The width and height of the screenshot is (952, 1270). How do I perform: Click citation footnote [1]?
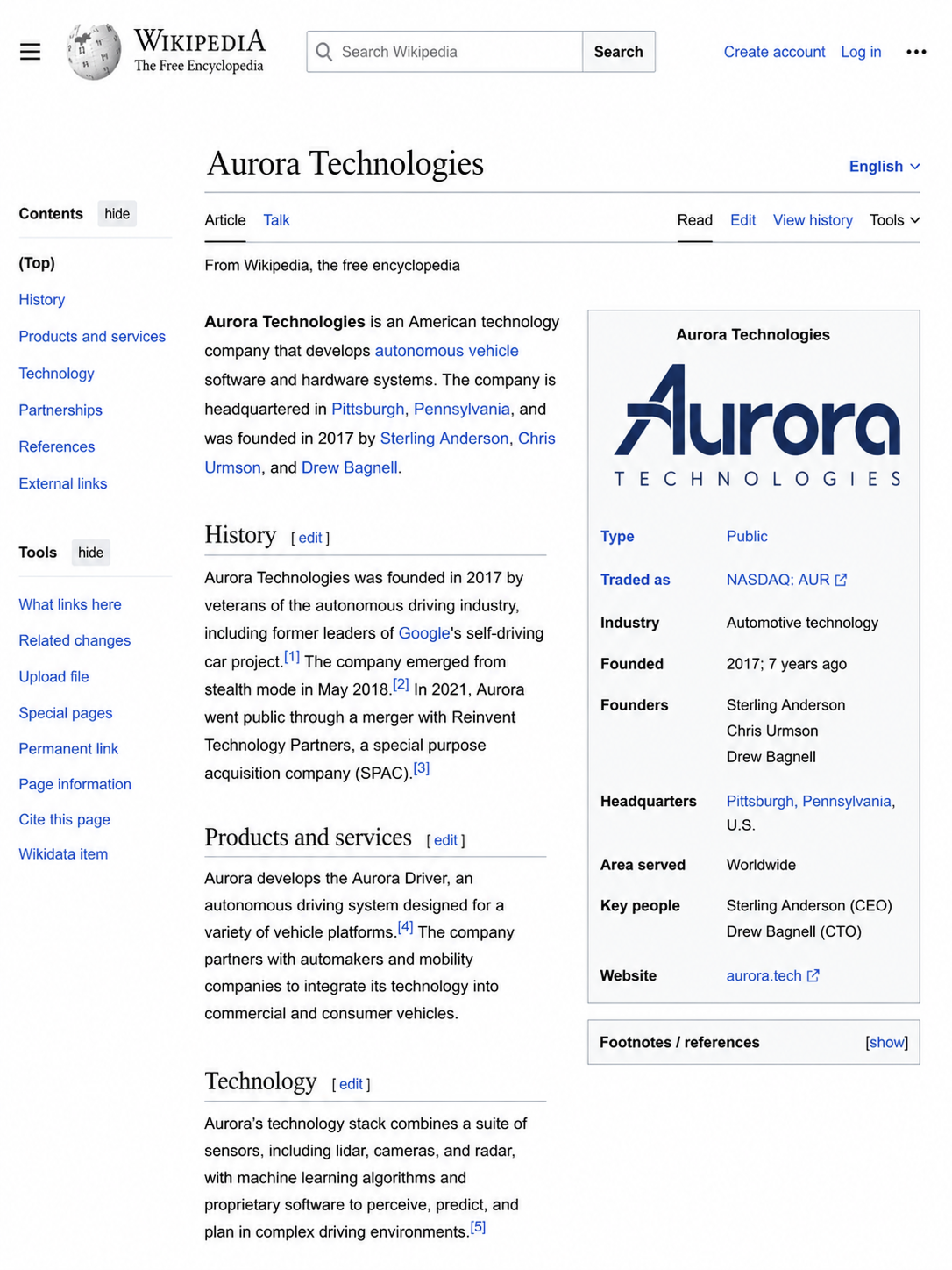[x=292, y=656]
